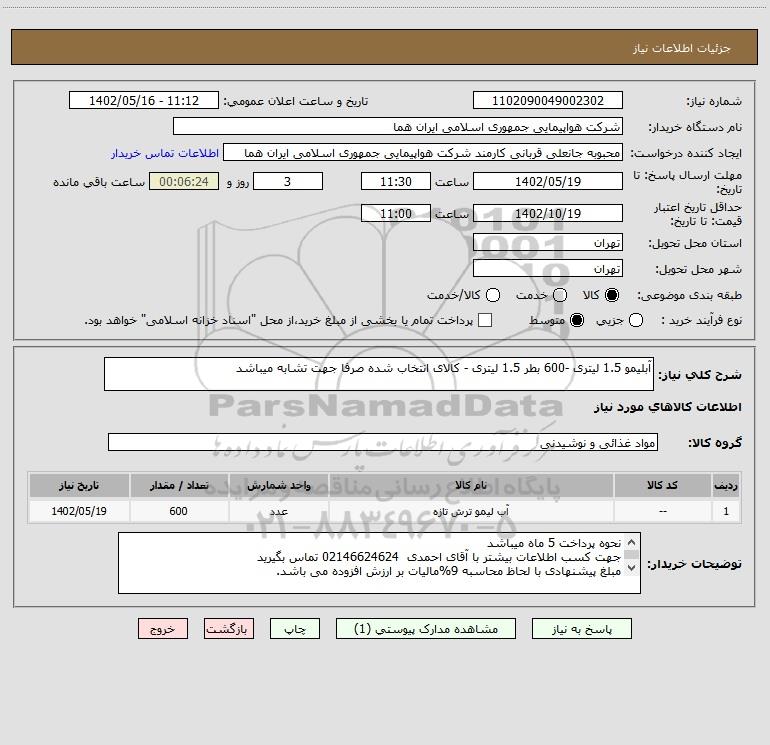Click the price validity date 1402/10/19 field

(548, 213)
